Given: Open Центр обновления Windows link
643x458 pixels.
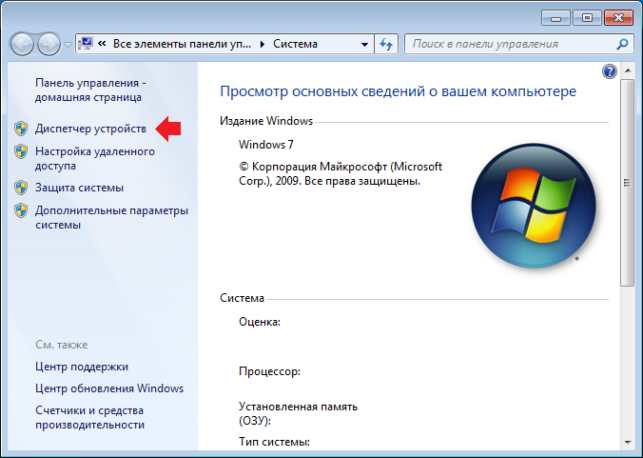Looking at the screenshot, I should (x=109, y=388).
